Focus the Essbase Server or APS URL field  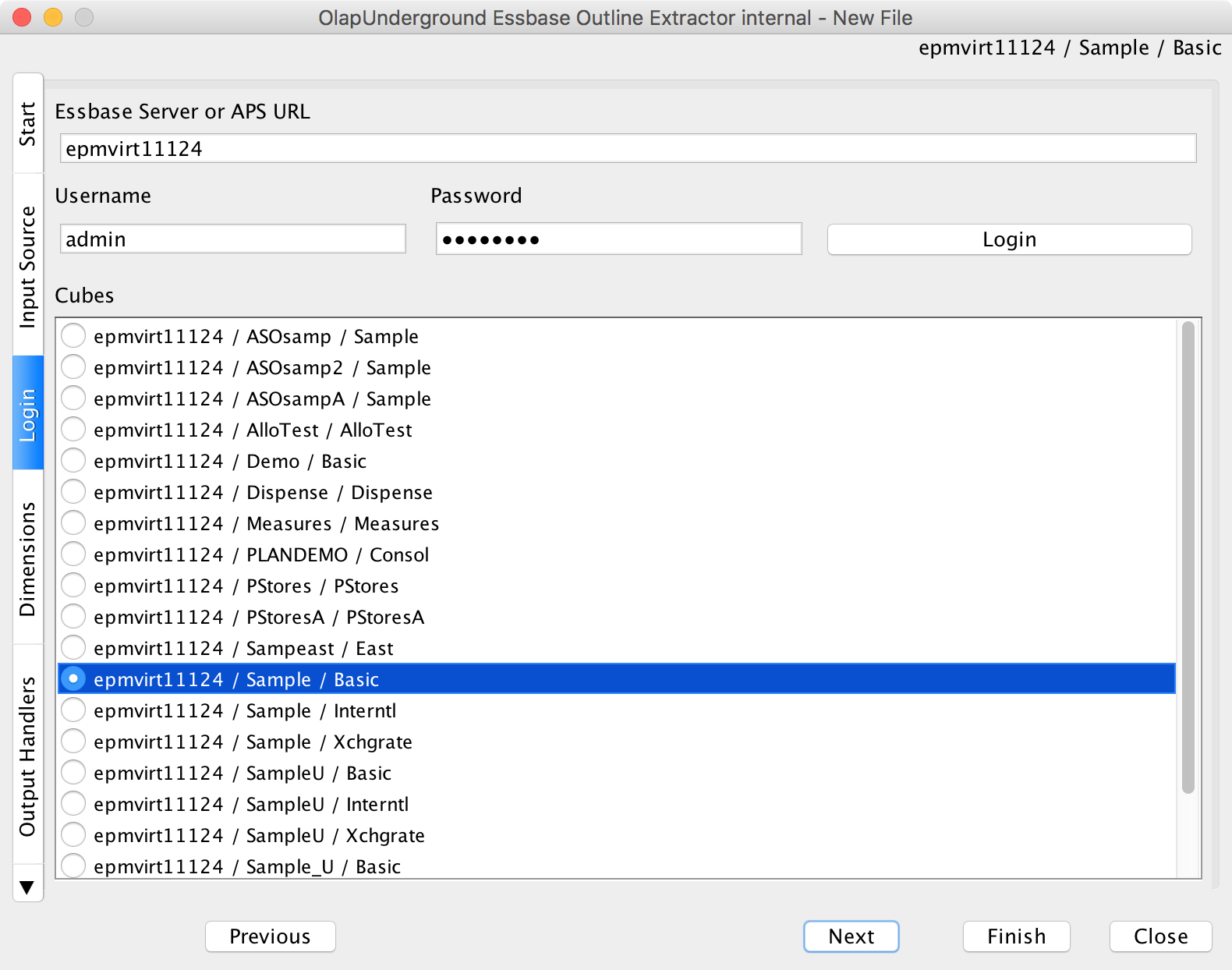coord(628,148)
